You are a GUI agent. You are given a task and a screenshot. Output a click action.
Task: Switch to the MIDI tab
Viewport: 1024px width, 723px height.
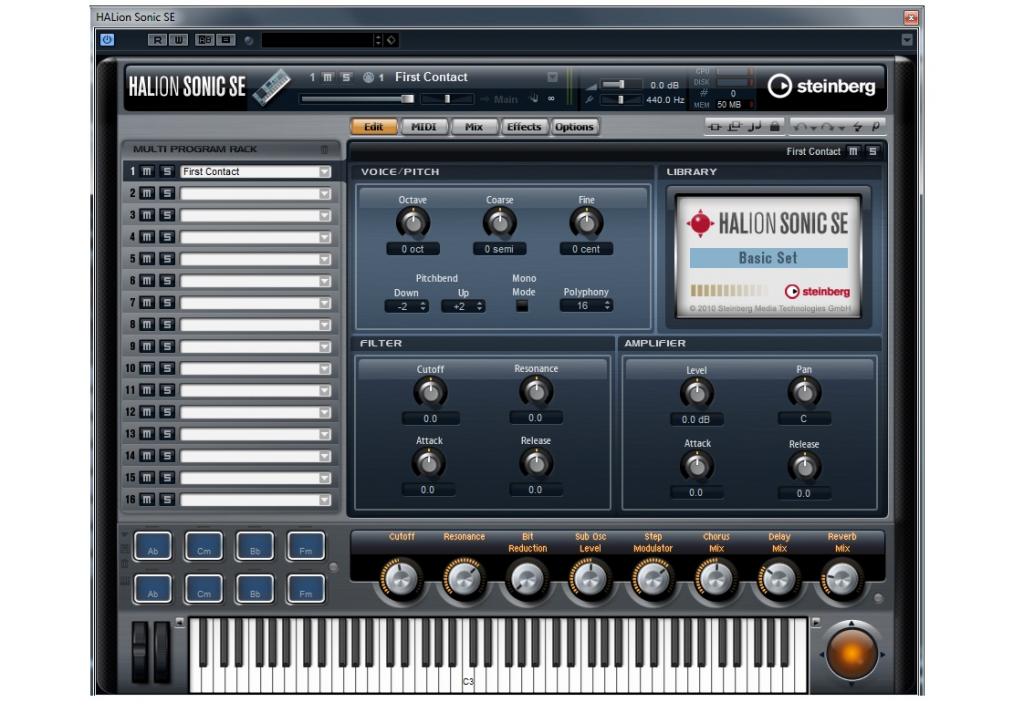tap(424, 127)
